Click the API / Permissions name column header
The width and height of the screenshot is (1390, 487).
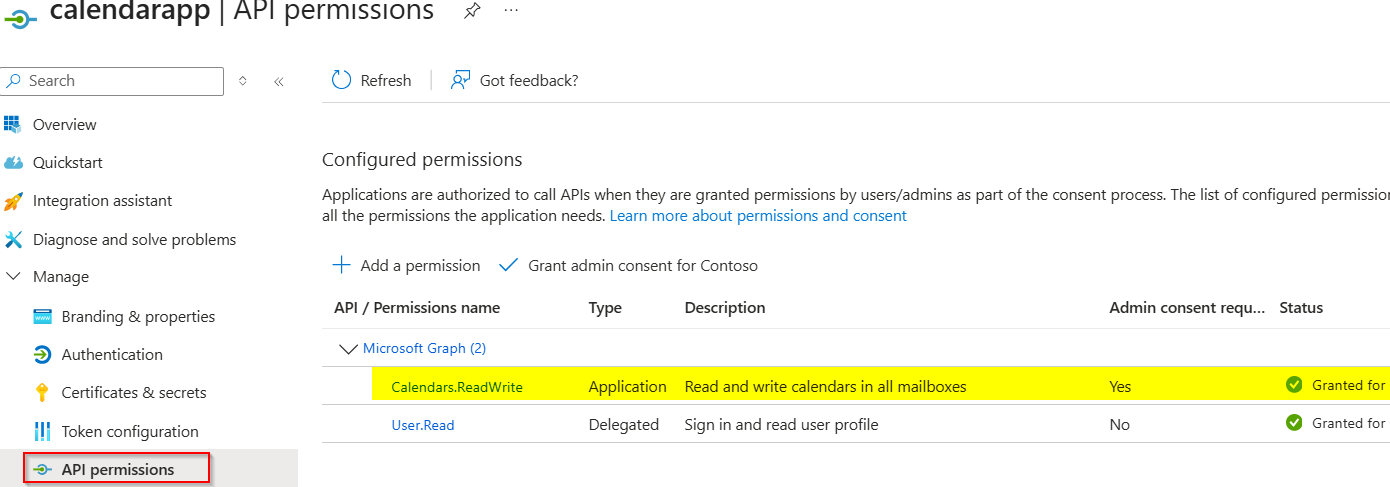point(417,308)
